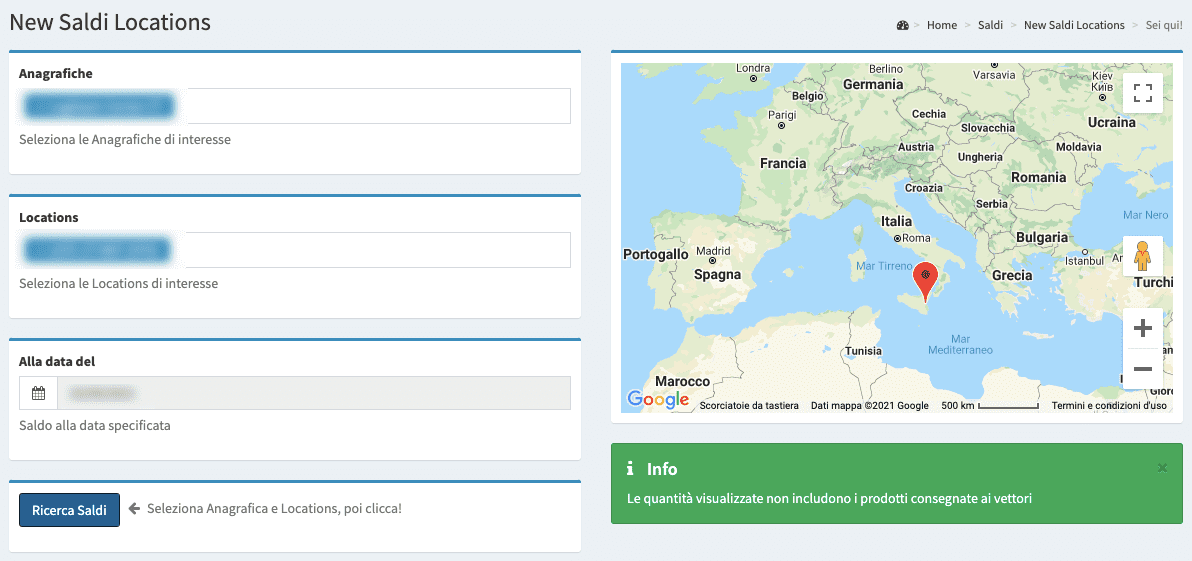1192x561 pixels.
Task: Open Saldi in the breadcrumb
Action: [x=990, y=25]
